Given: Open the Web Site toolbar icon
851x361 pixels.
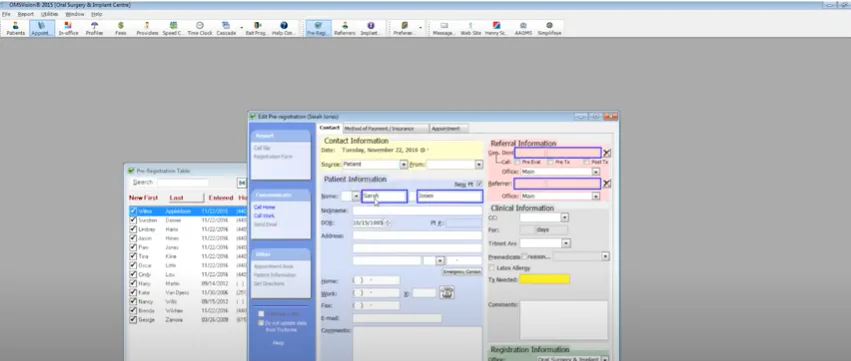Looking at the screenshot, I should [x=471, y=28].
